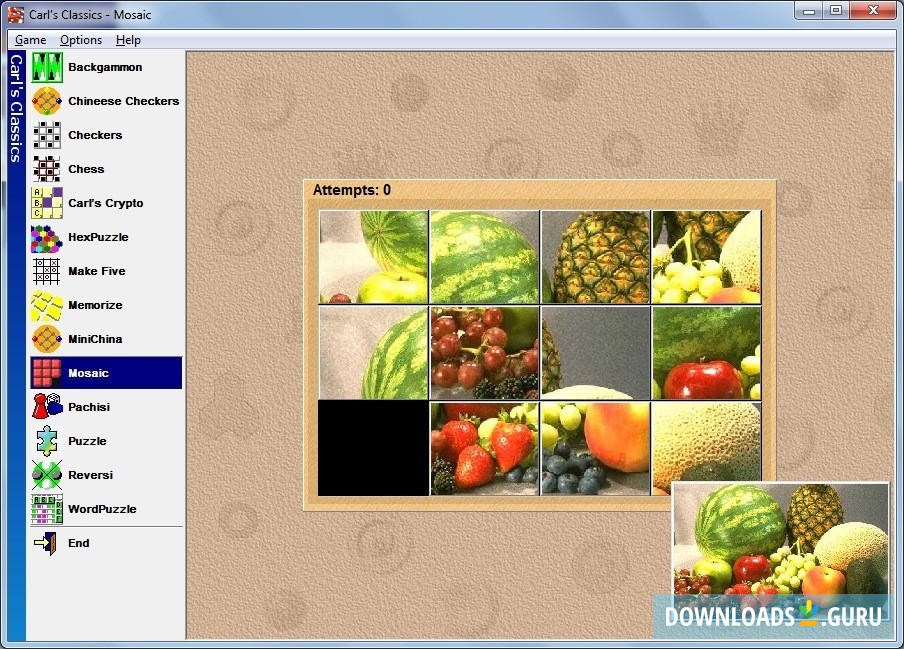Select the Mosaic red tiles icon
Viewport: 904px width, 649px height.
click(x=47, y=373)
